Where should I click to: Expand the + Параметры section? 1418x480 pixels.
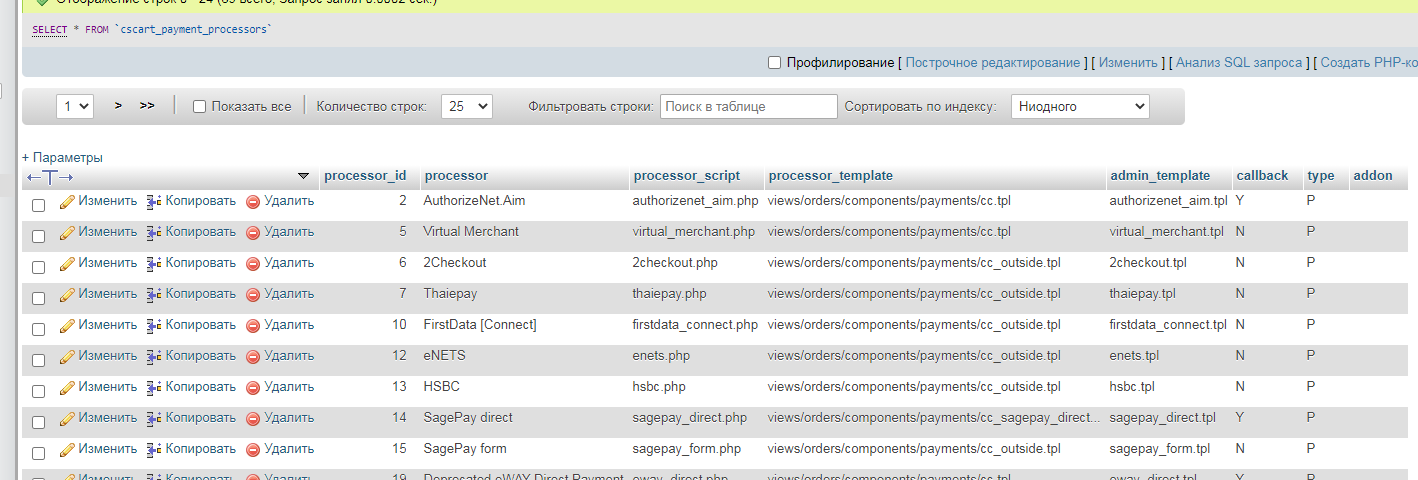pos(62,157)
